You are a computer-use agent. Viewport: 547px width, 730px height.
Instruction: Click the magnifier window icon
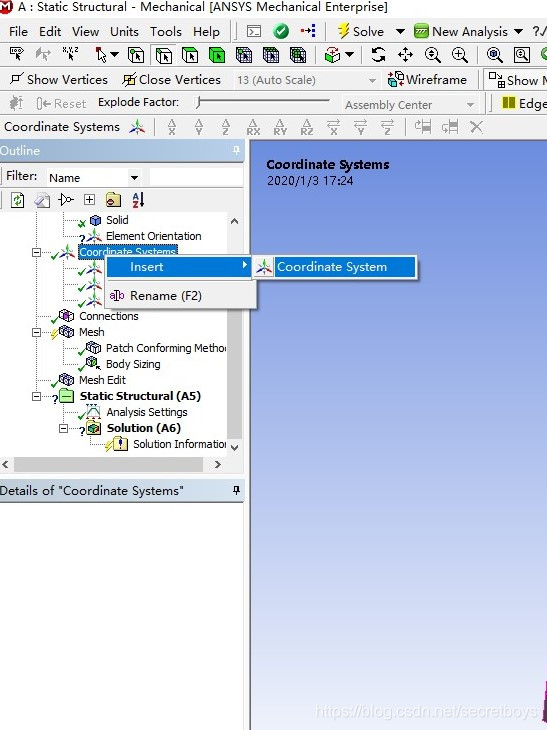(x=521, y=55)
